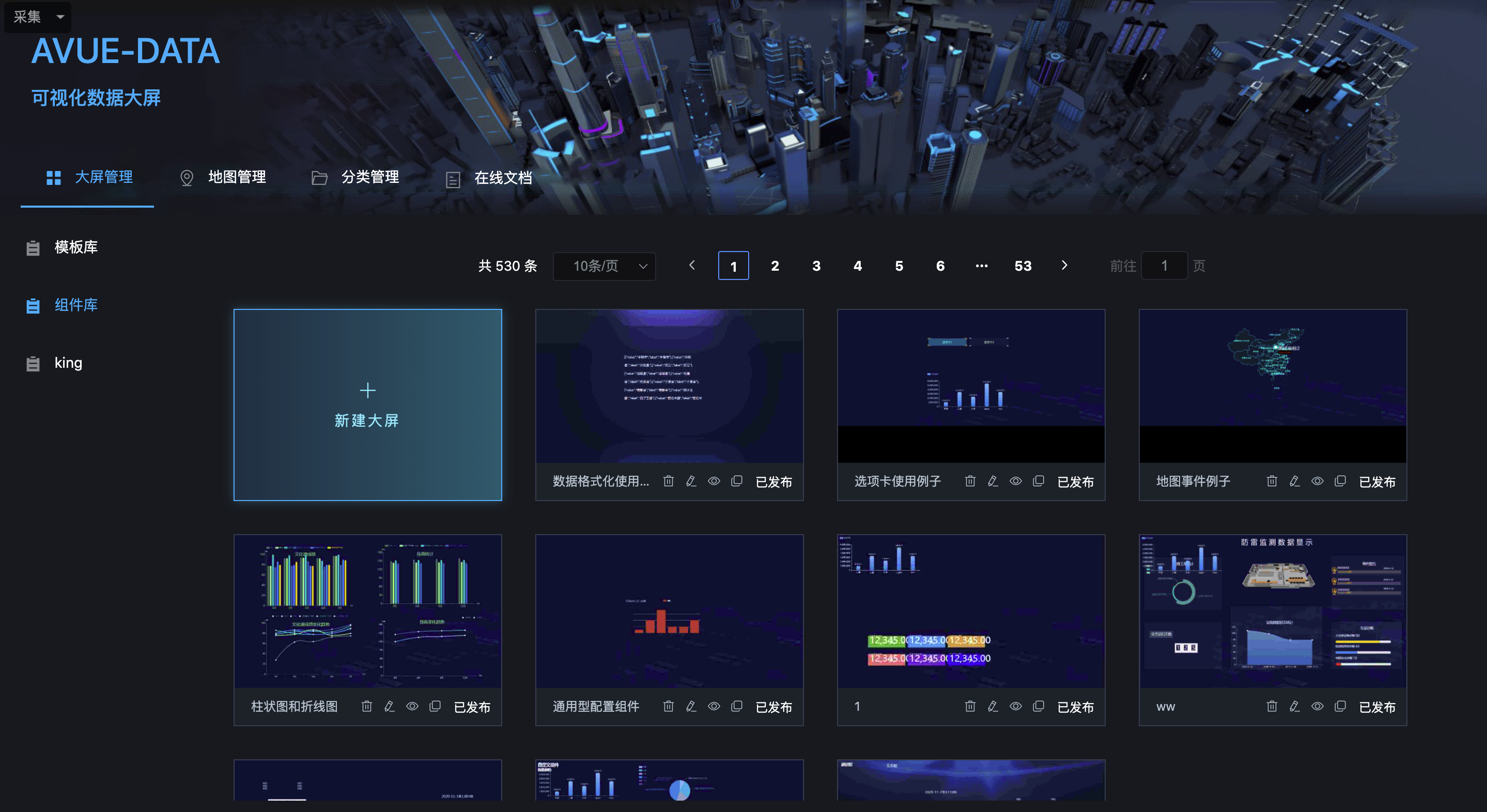Image resolution: width=1487 pixels, height=812 pixels.
Task: Click edit pencil icon on 通用型配置组件 card
Action: [x=691, y=706]
